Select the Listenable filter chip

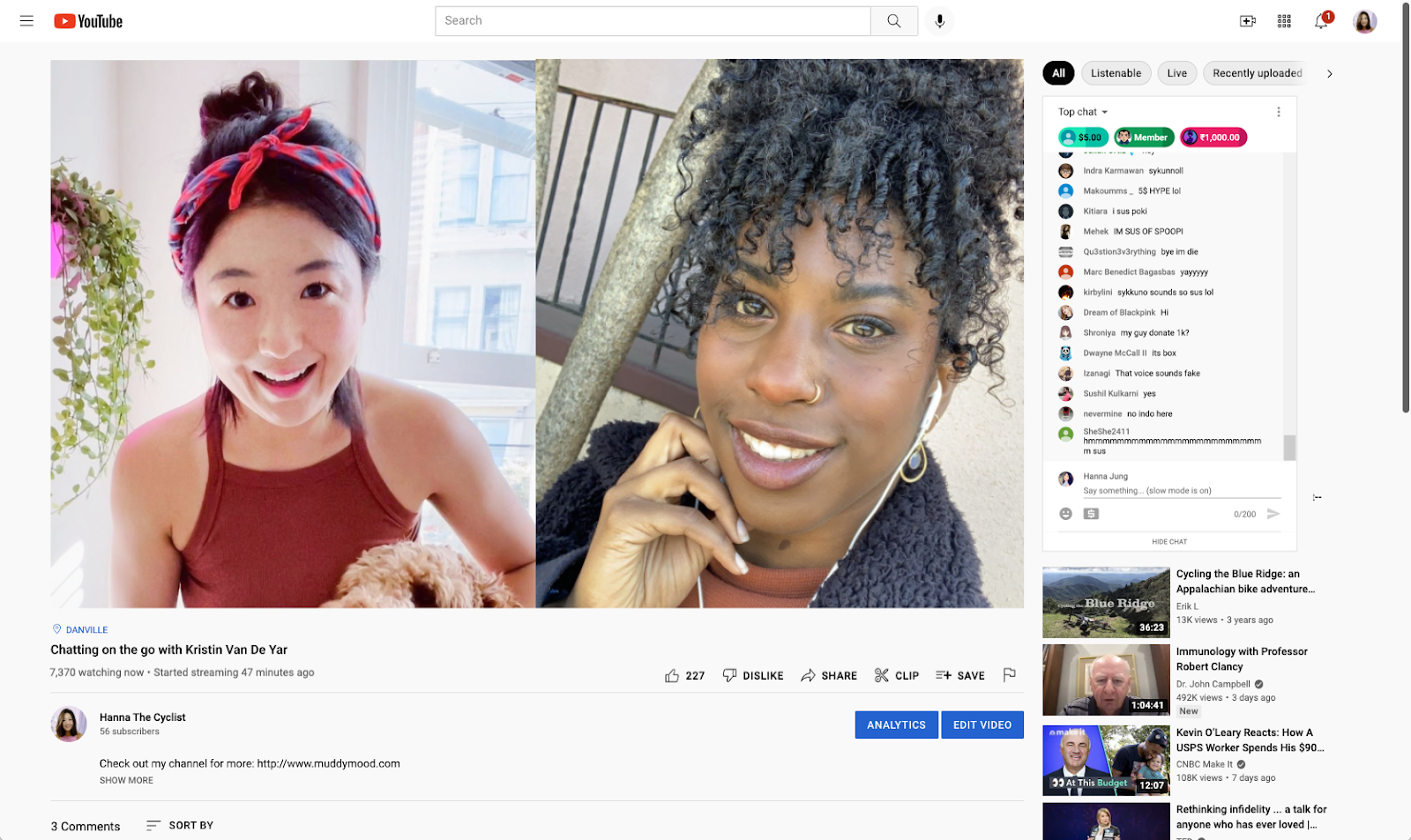click(x=1116, y=73)
